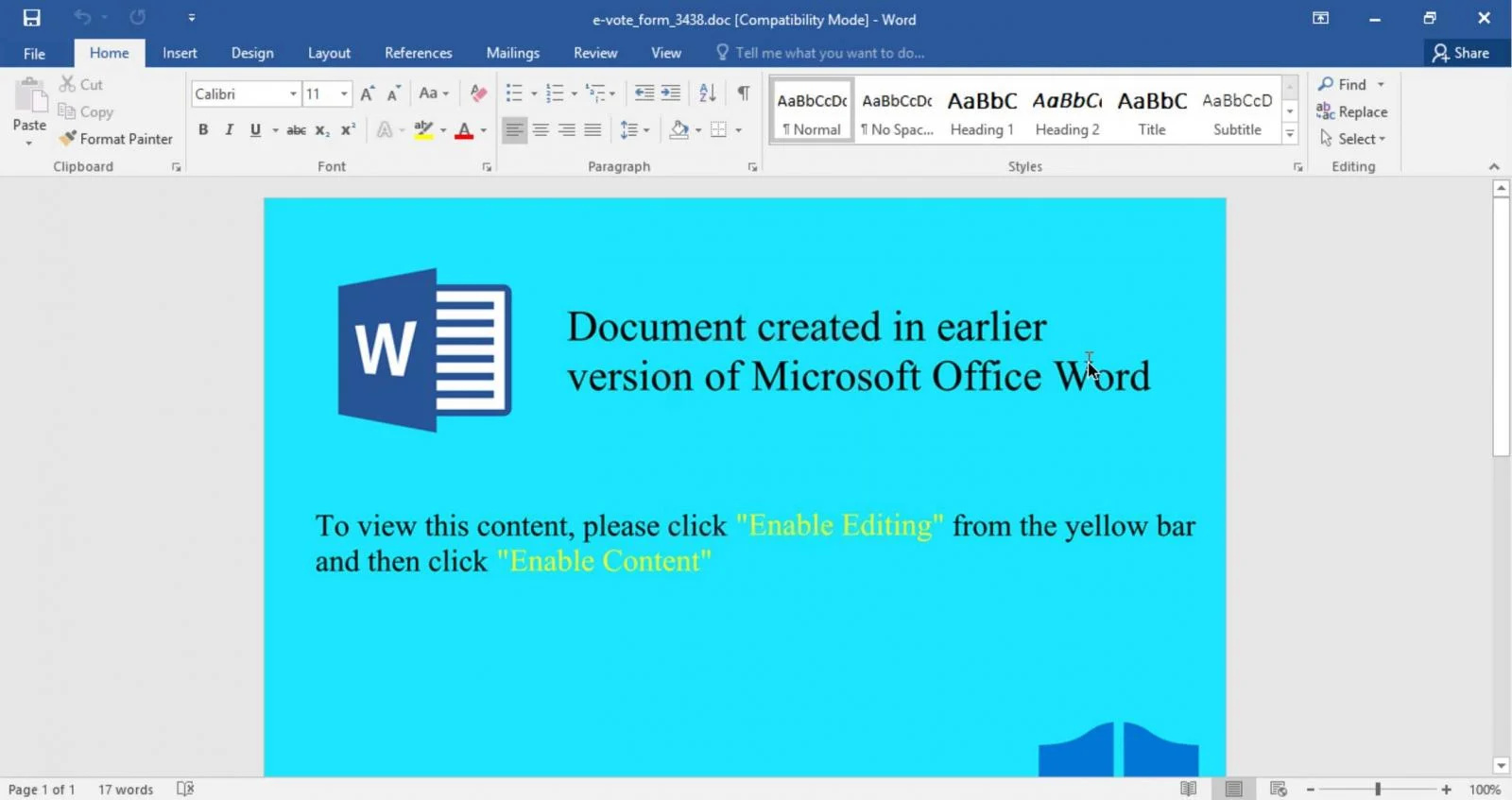Image resolution: width=1512 pixels, height=800 pixels.
Task: Toggle Show/Hide paragraph marks
Action: [744, 93]
